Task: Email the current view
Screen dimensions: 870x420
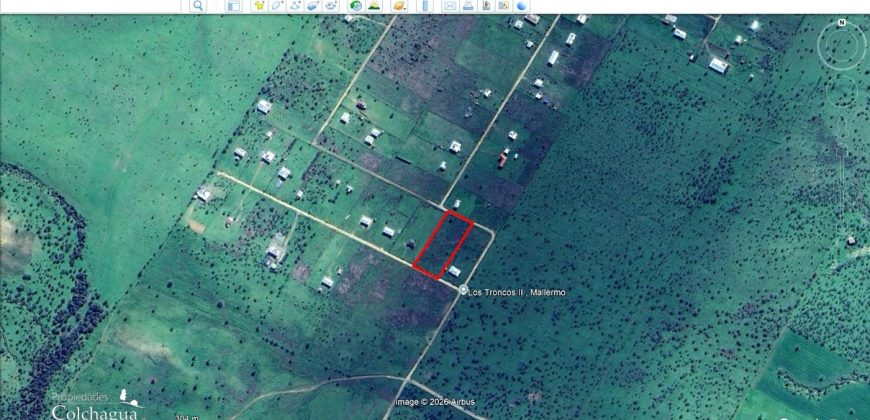Action: (449, 6)
